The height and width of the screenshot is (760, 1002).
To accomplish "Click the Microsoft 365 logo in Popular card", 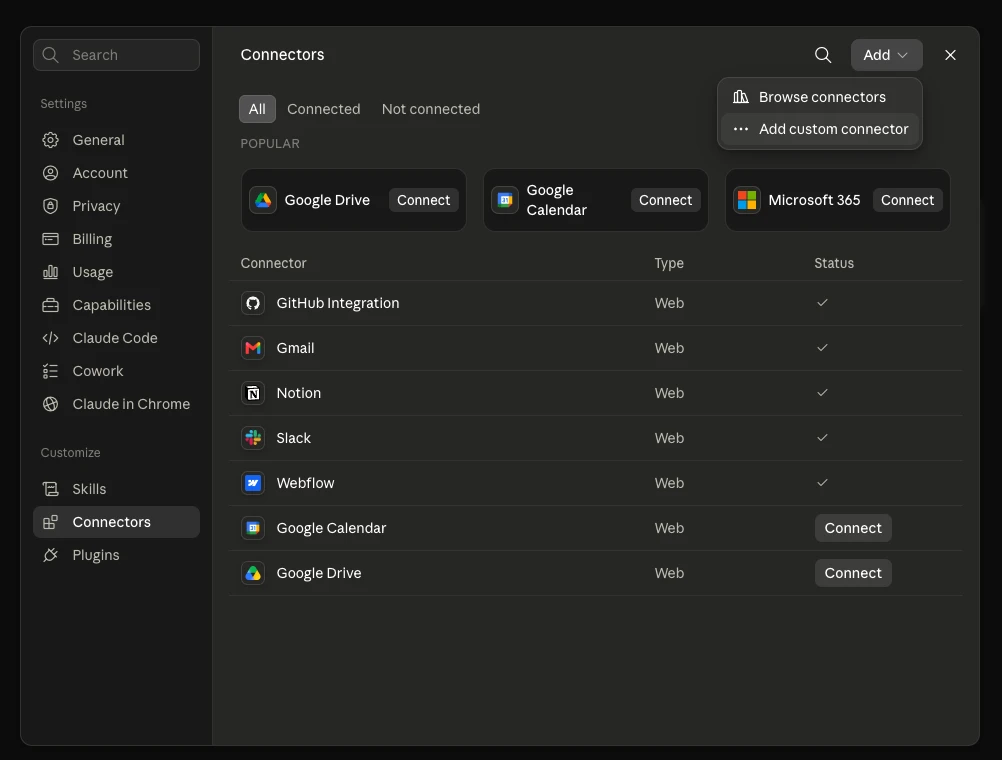I will [x=746, y=200].
